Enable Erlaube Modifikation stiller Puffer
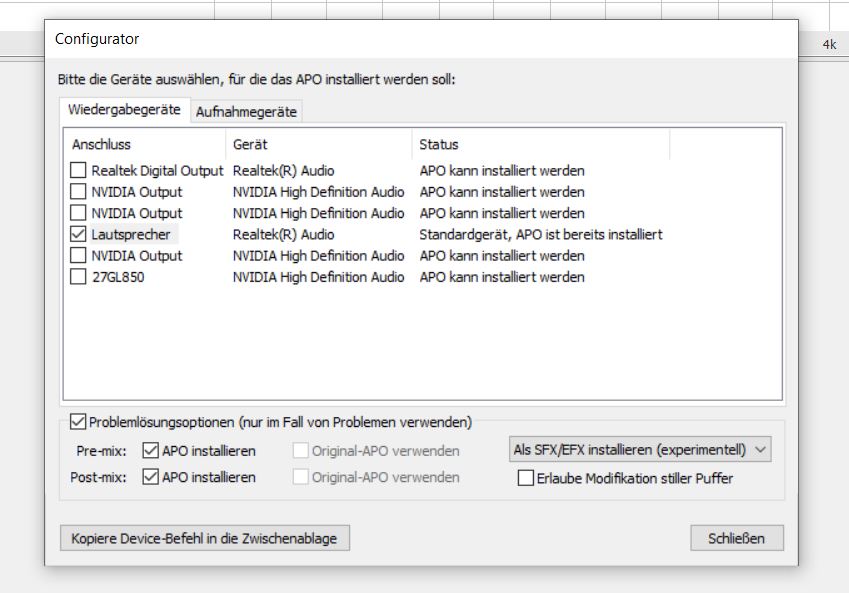The height and width of the screenshot is (593, 849). tap(525, 478)
